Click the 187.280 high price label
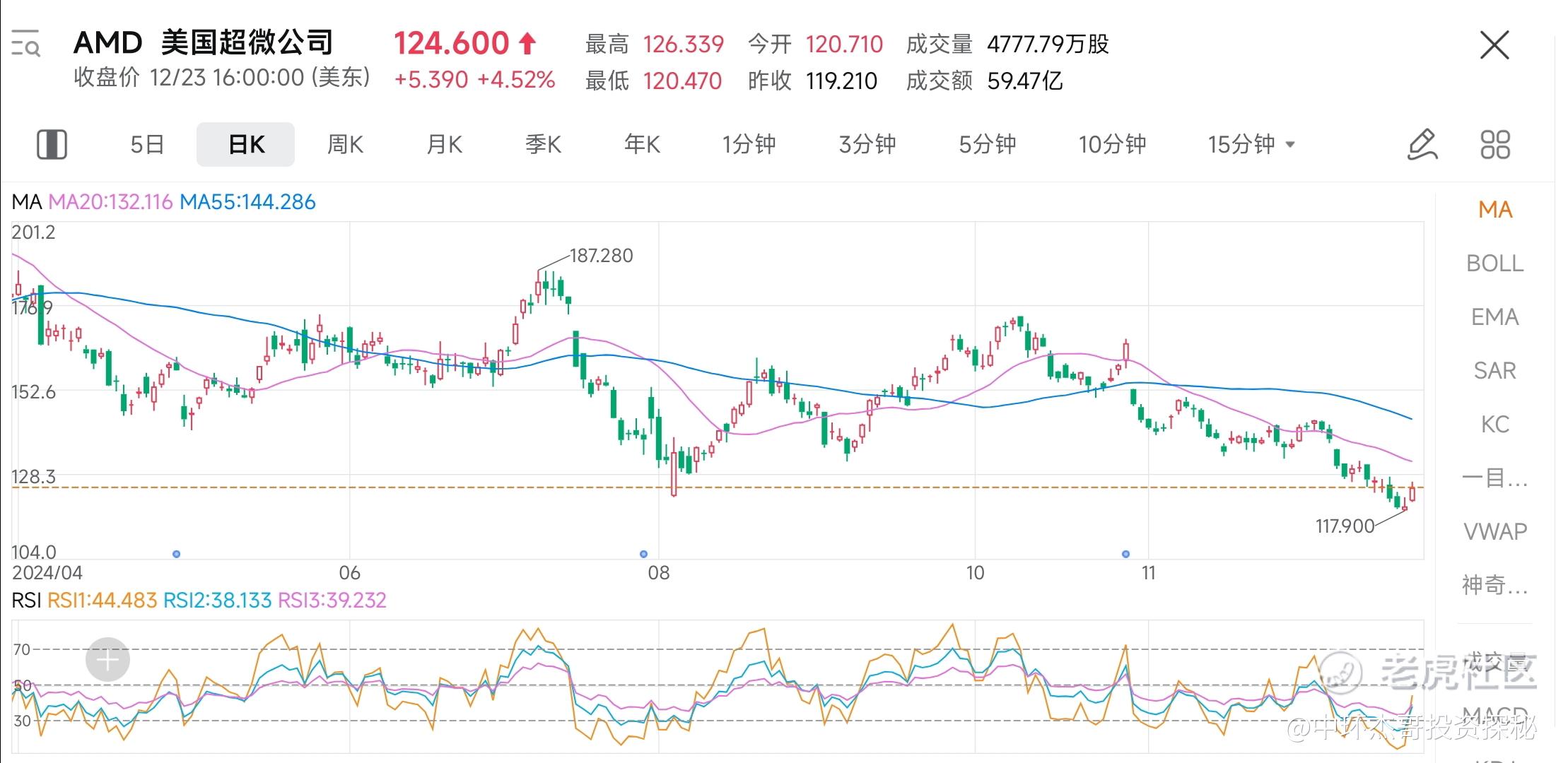 602,256
